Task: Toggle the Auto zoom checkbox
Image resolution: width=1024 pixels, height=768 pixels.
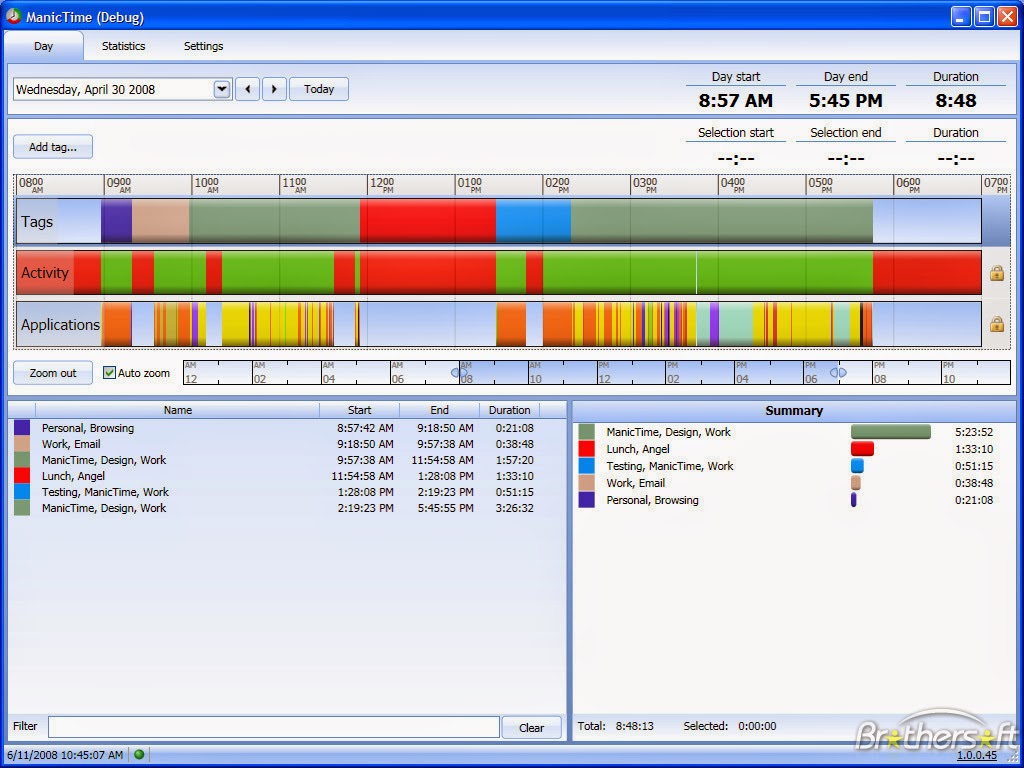Action: coord(110,373)
